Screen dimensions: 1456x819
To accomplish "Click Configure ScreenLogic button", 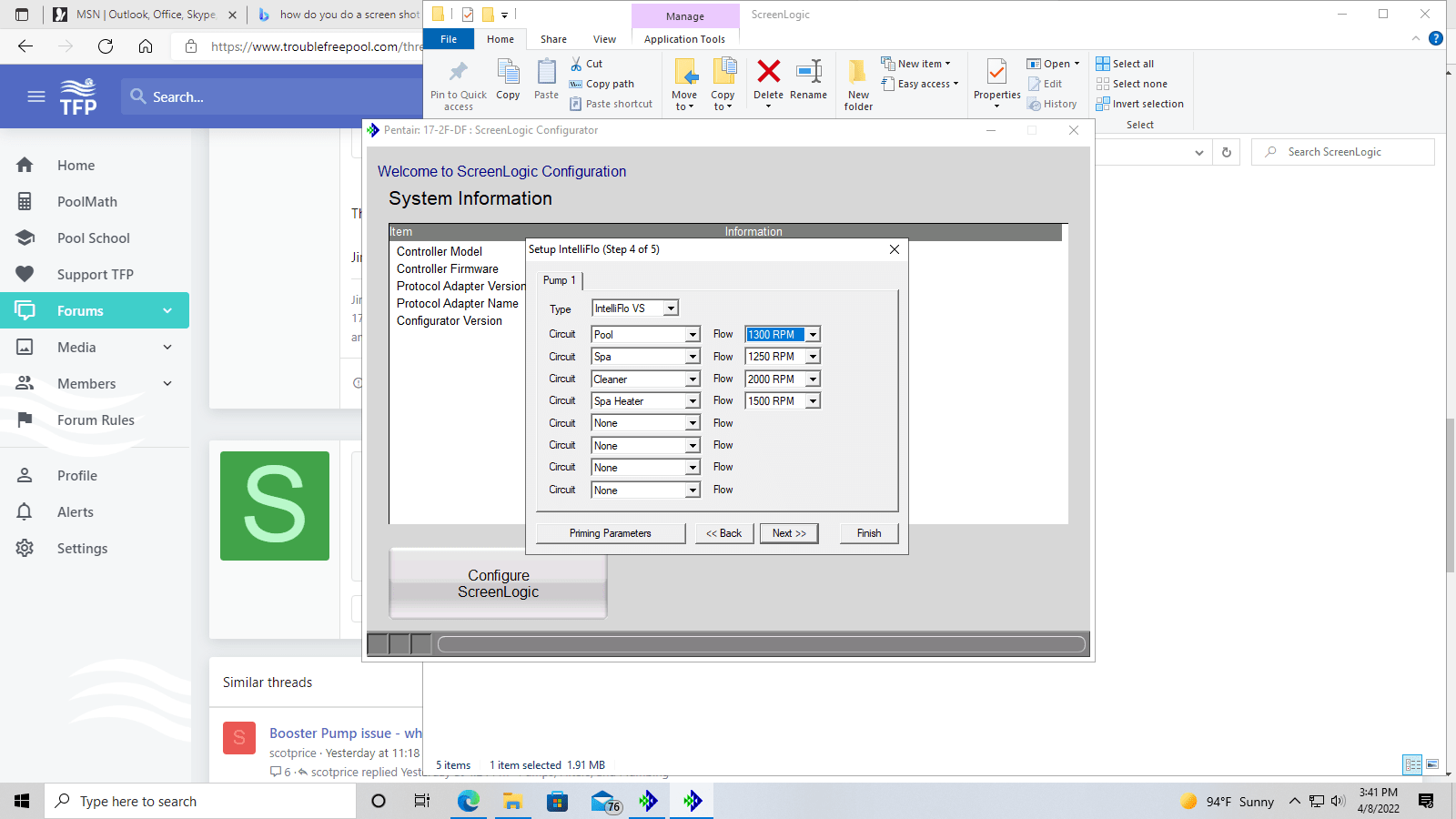I will click(498, 583).
